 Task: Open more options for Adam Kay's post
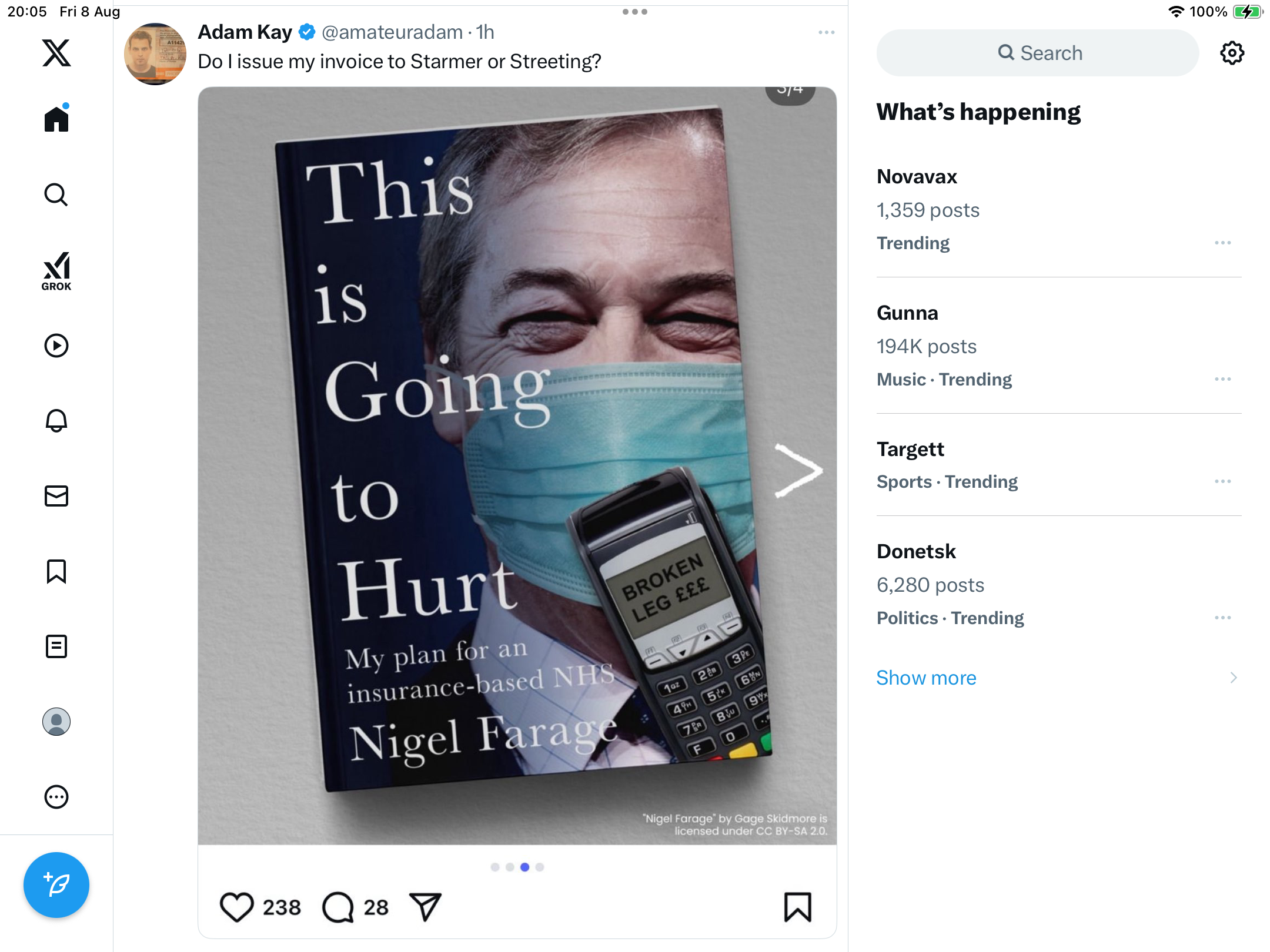826,32
